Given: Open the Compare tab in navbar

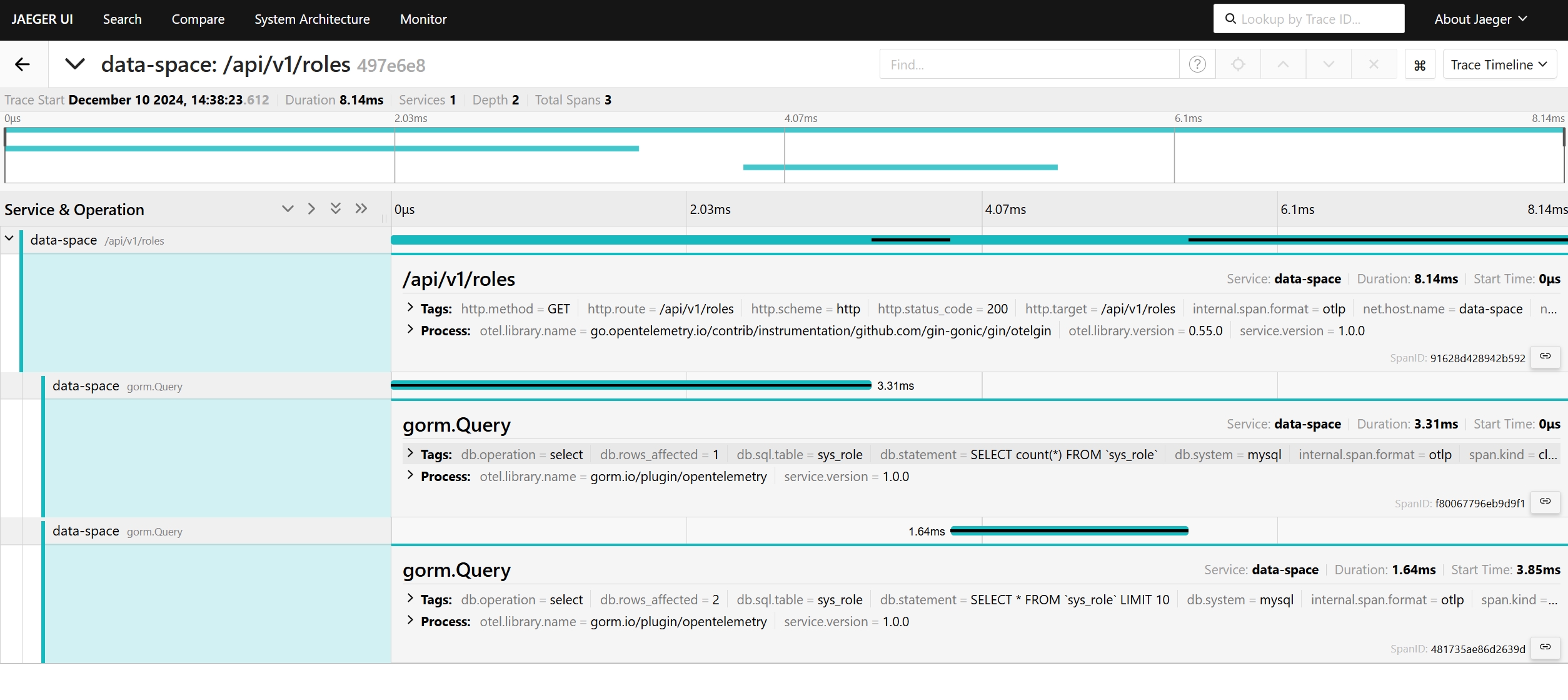Looking at the screenshot, I should [198, 19].
